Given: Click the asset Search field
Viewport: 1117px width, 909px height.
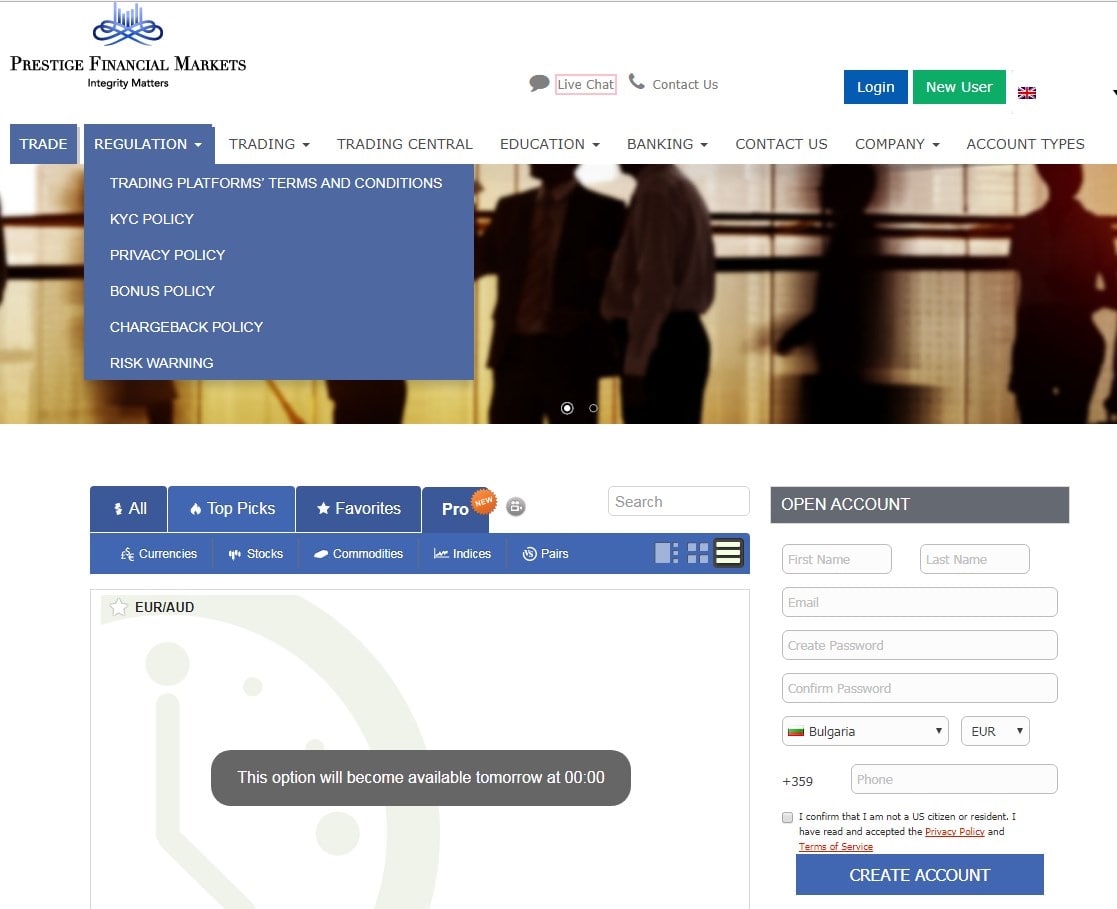Looking at the screenshot, I should (679, 502).
